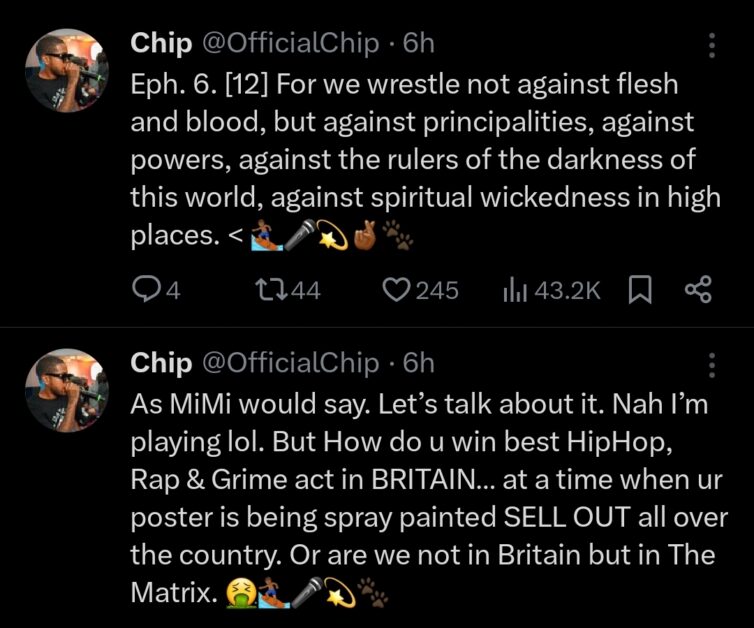Open Chip's avatar on first tweet
754x628 pixels.
click(67, 71)
